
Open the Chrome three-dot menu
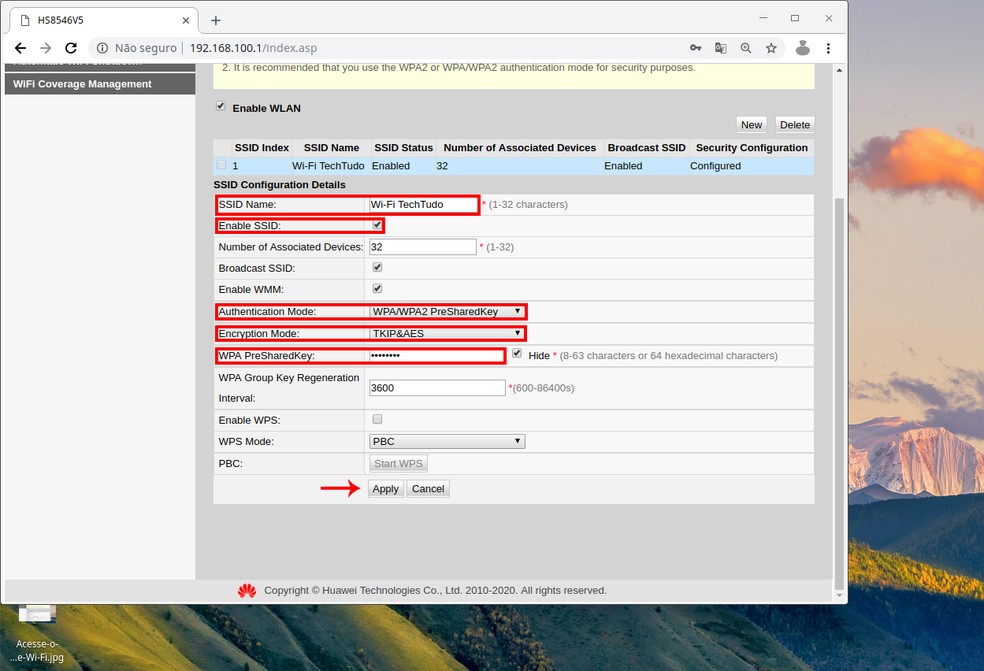coord(829,47)
